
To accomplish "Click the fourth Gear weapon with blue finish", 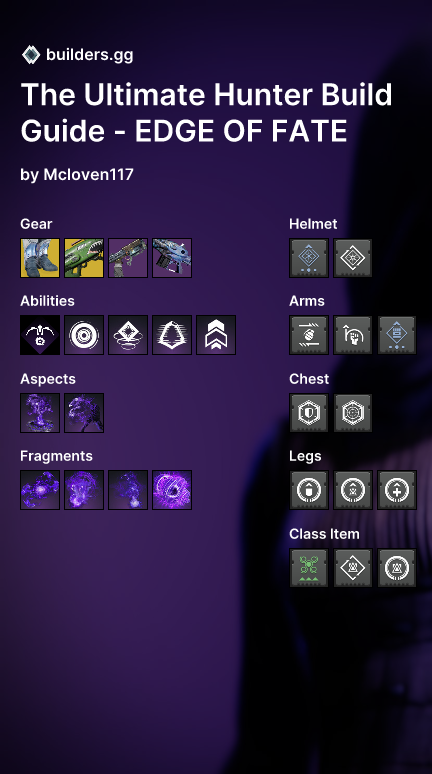I will (x=172, y=258).
